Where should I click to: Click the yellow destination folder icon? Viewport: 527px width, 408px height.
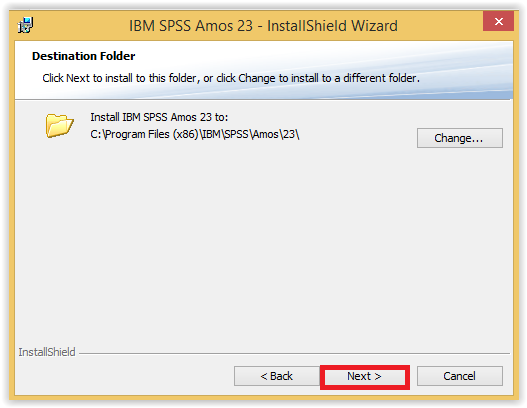tap(59, 125)
